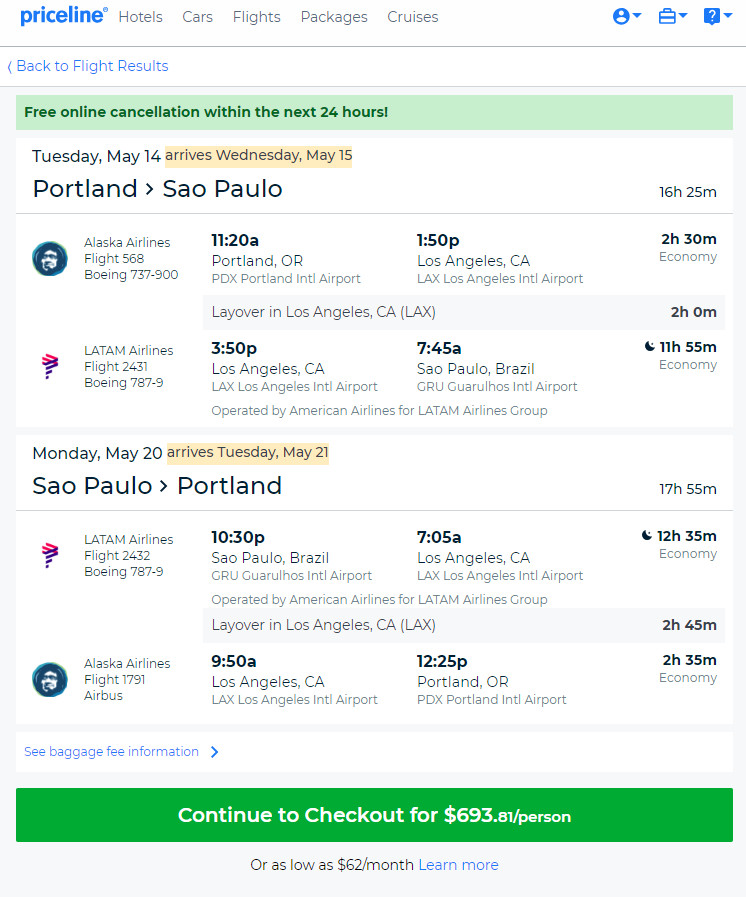Expand the dropdown arrow next to help icon
Image resolution: width=746 pixels, height=897 pixels.
[x=728, y=16]
